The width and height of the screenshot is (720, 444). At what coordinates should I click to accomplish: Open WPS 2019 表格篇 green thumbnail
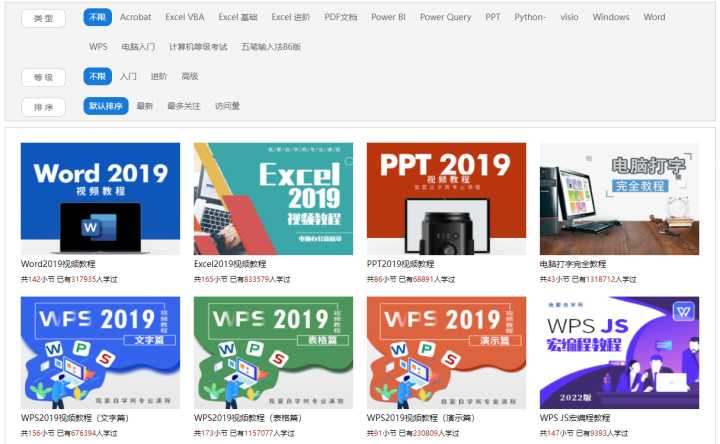click(273, 353)
